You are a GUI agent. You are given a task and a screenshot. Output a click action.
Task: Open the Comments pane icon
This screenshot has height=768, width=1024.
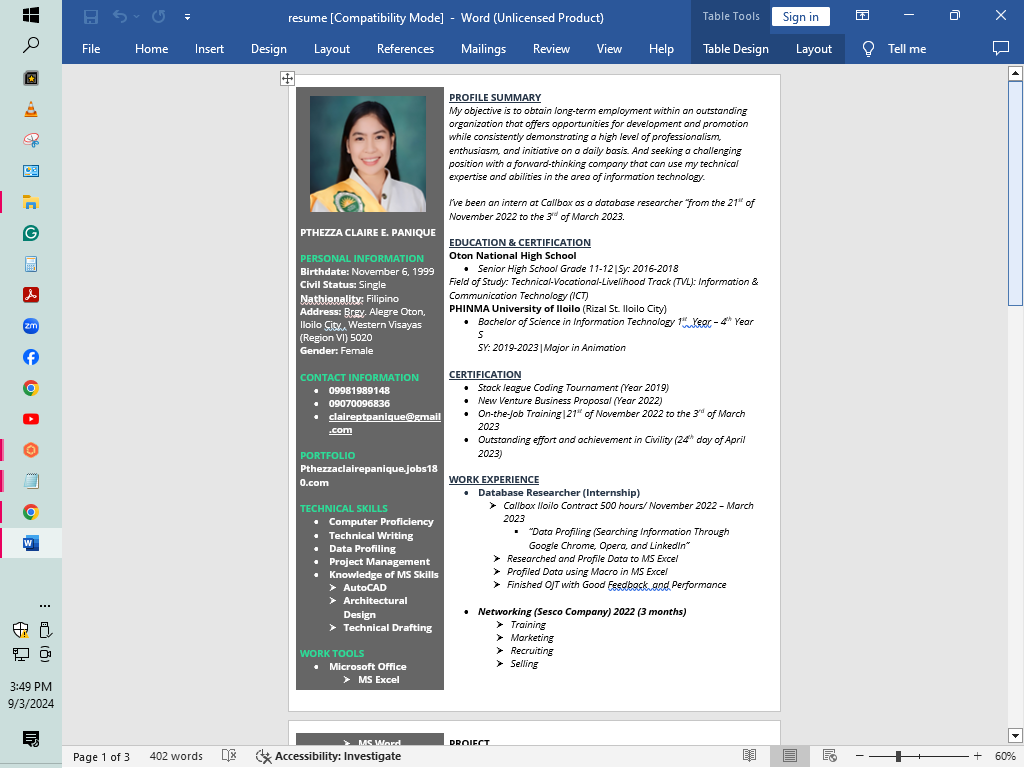point(1000,48)
